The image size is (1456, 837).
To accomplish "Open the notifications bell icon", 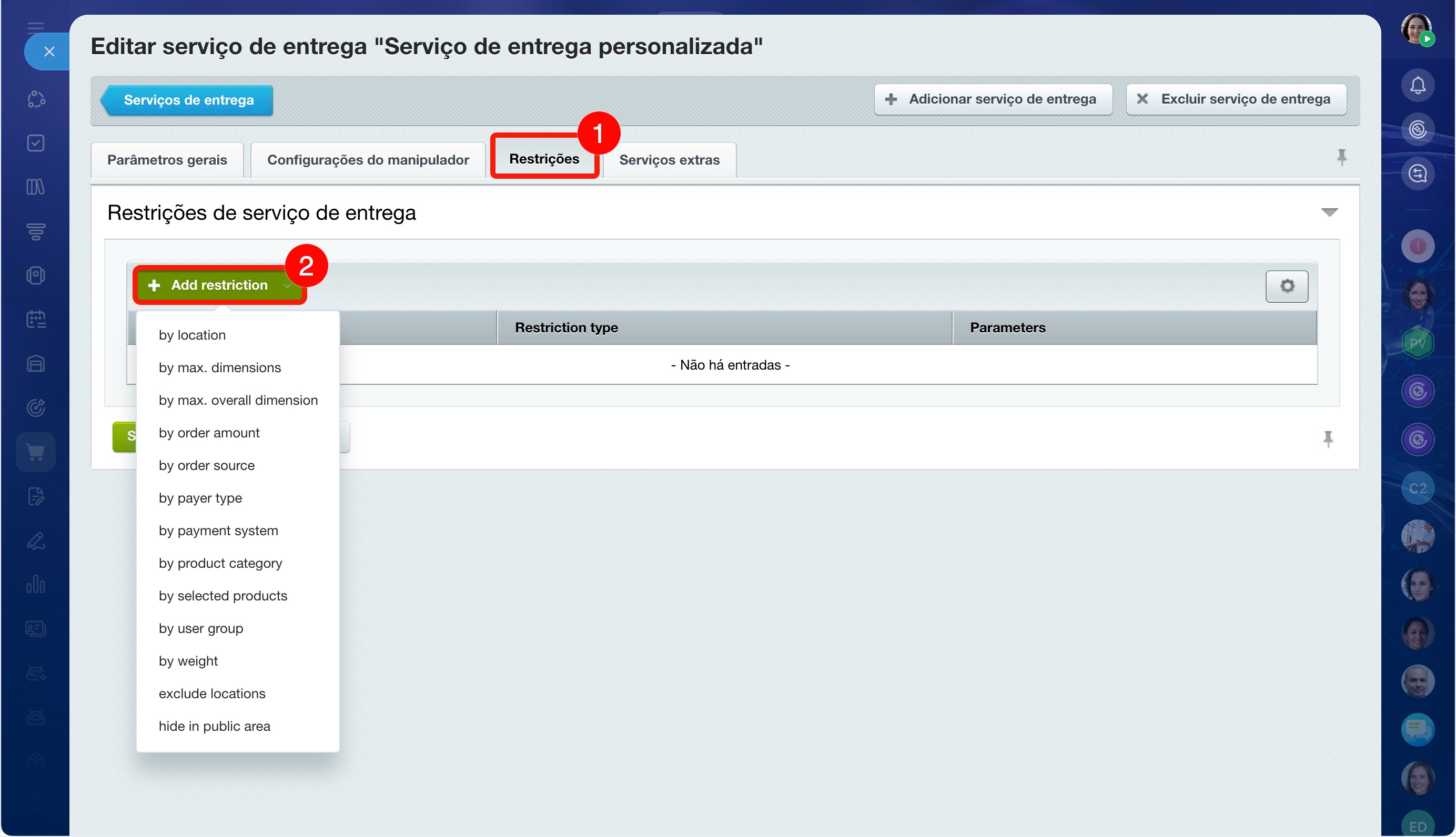I will click(x=1418, y=86).
